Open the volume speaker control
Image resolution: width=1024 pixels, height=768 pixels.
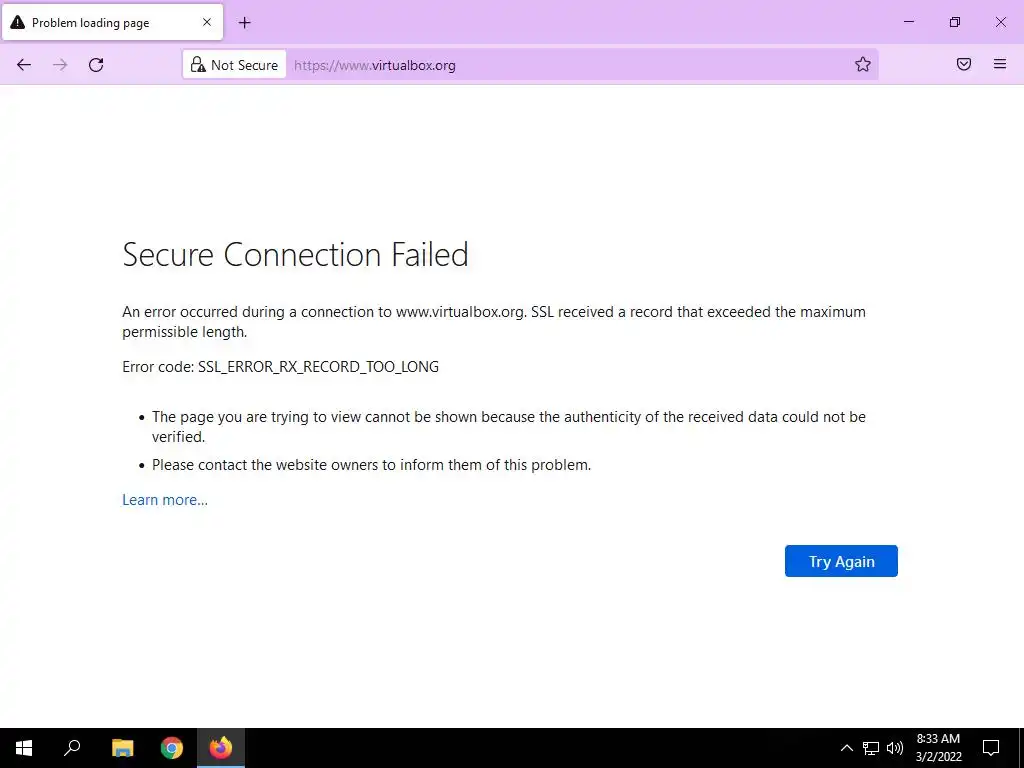tap(895, 748)
